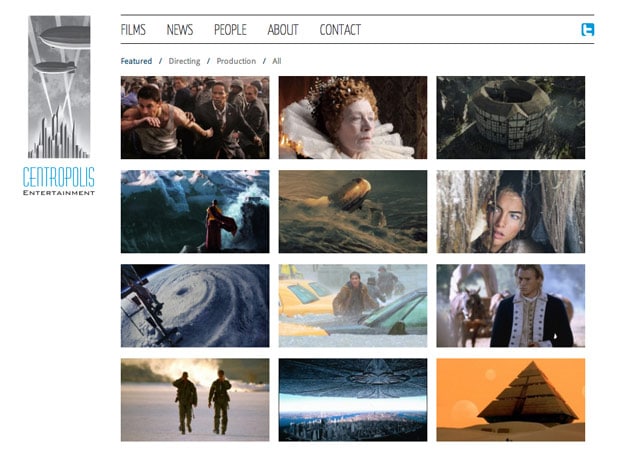Click the Centropolis Entertainment text logo
Viewport: 620px width, 450px height.
click(x=59, y=181)
